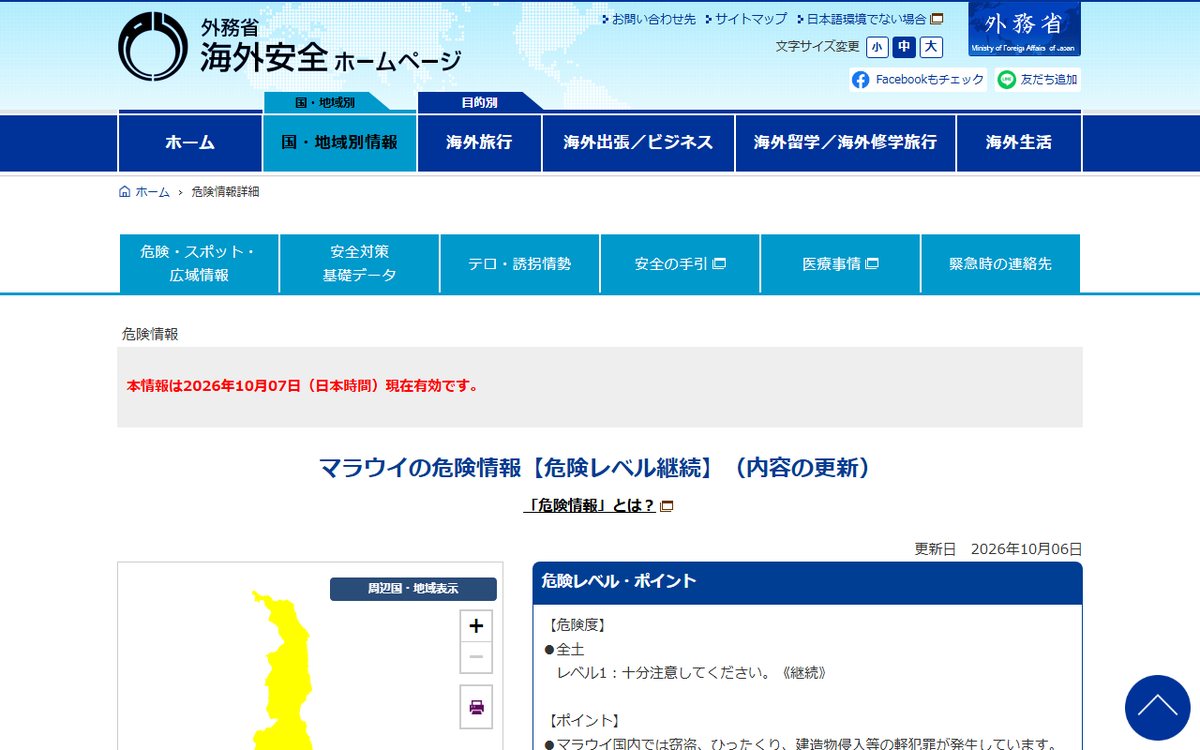This screenshot has height=750, width=1200.
Task: Click the Facebook icon
Action: pos(861,80)
